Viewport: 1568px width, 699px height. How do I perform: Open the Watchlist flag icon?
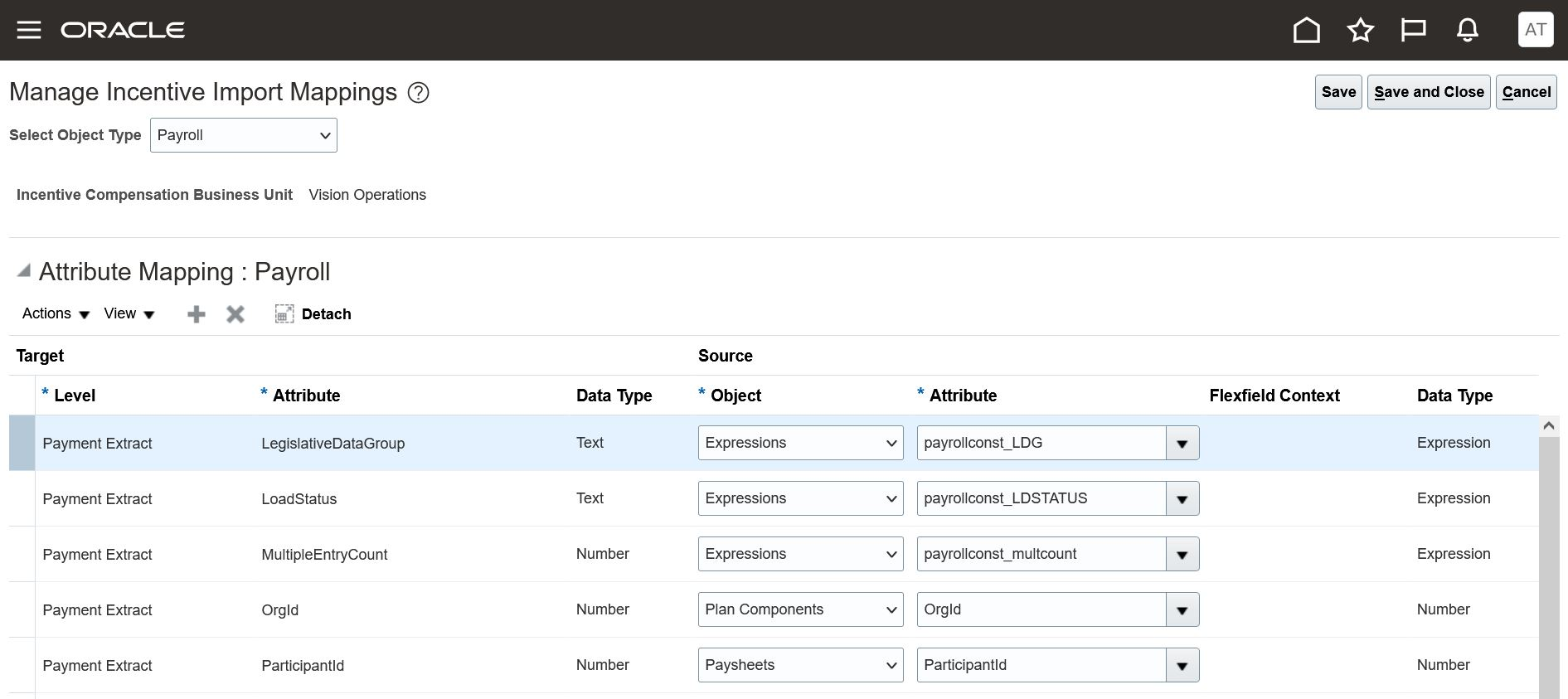pos(1413,31)
